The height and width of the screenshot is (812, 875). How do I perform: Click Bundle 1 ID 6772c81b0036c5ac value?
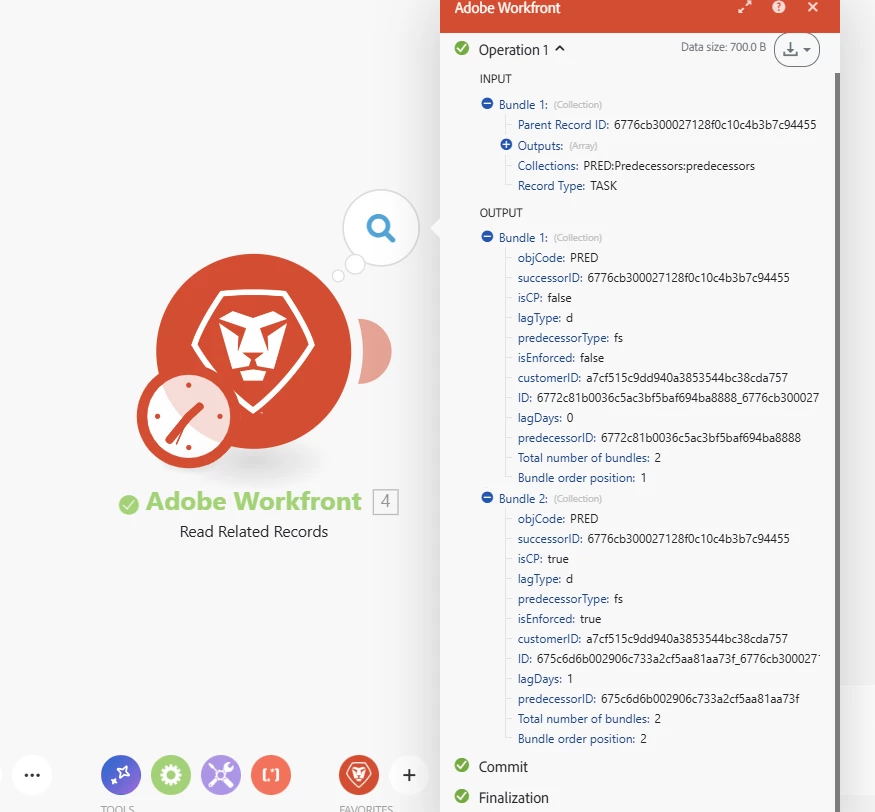pos(678,398)
